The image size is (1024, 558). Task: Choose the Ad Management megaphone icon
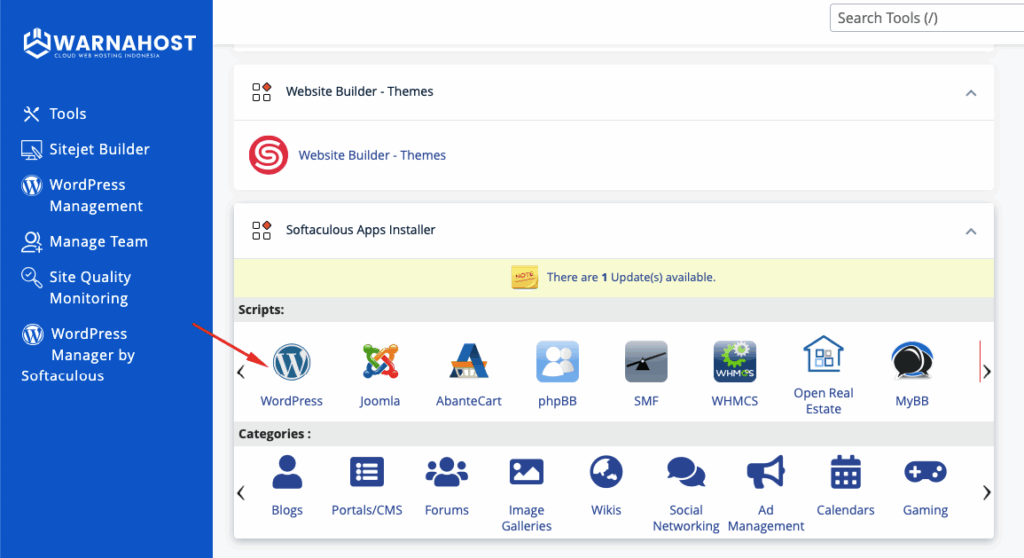pyautogui.click(x=765, y=472)
